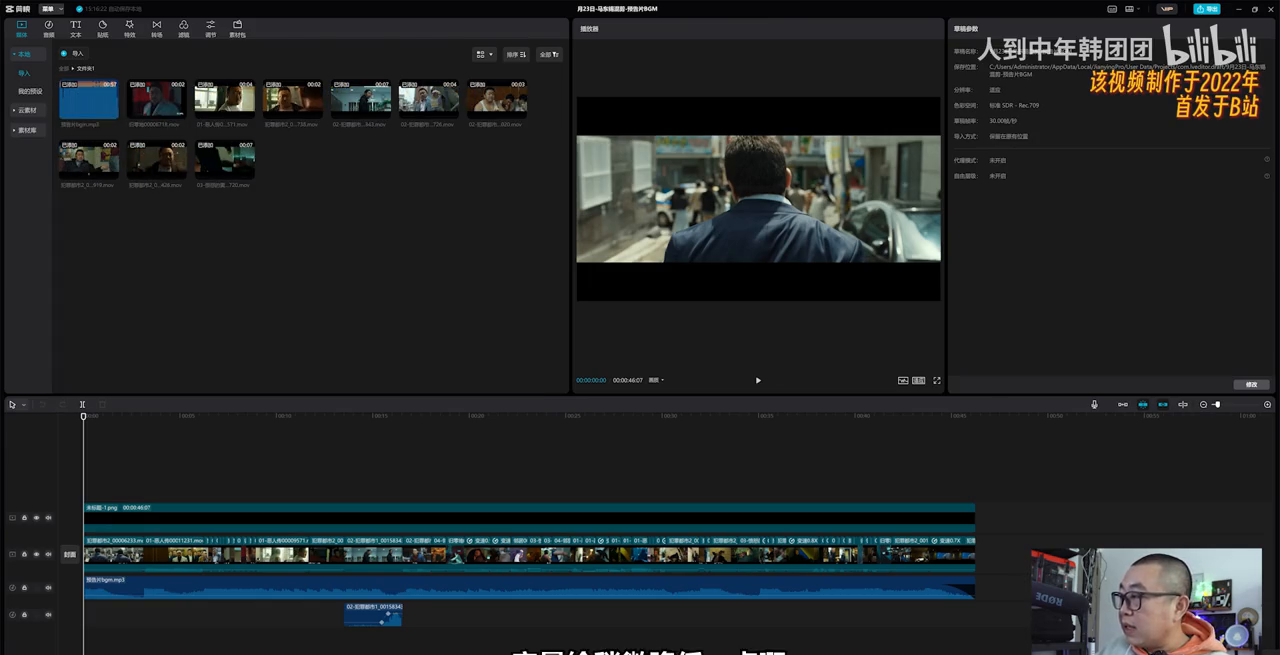Click the VIP badge in title bar
Image resolution: width=1280 pixels, height=655 pixels.
pyautogui.click(x=1167, y=9)
